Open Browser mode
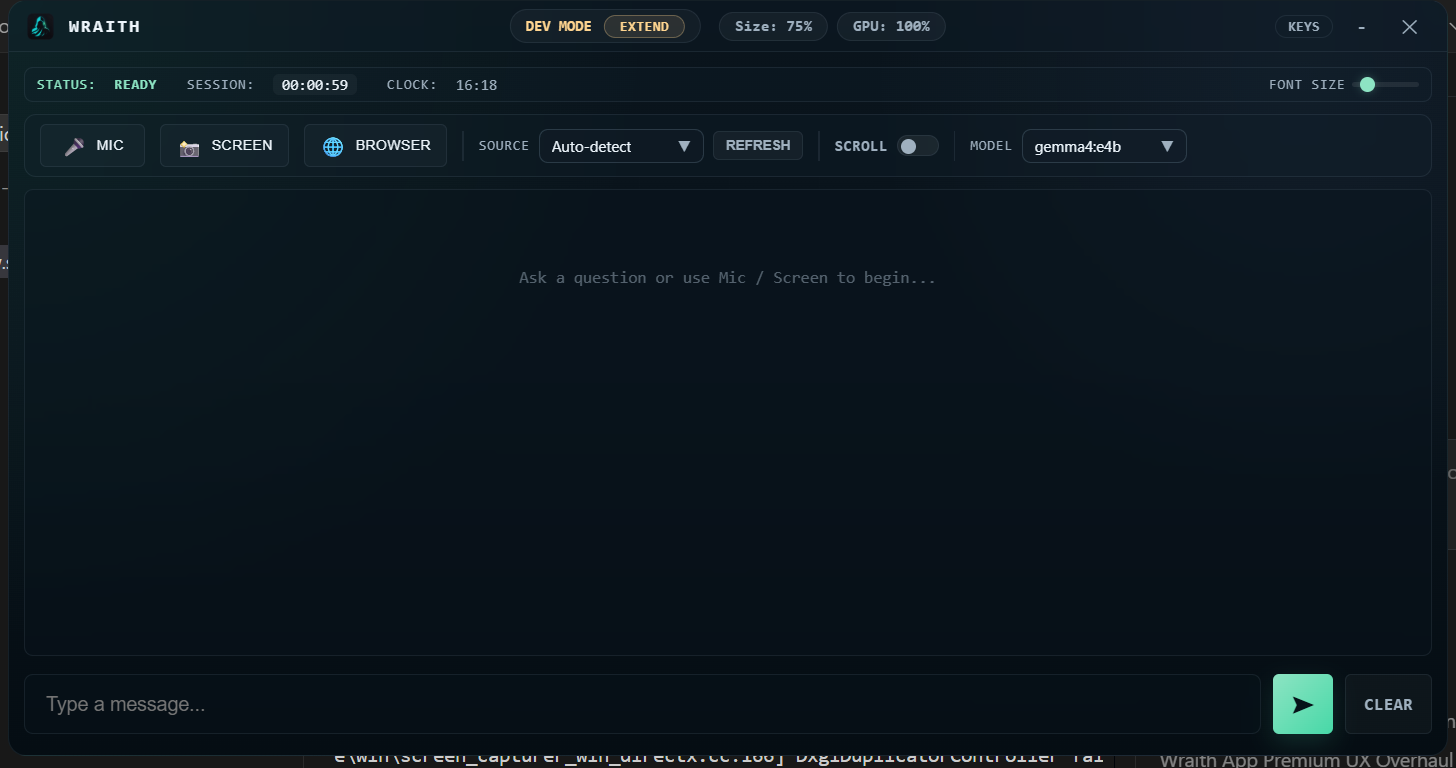 (375, 145)
